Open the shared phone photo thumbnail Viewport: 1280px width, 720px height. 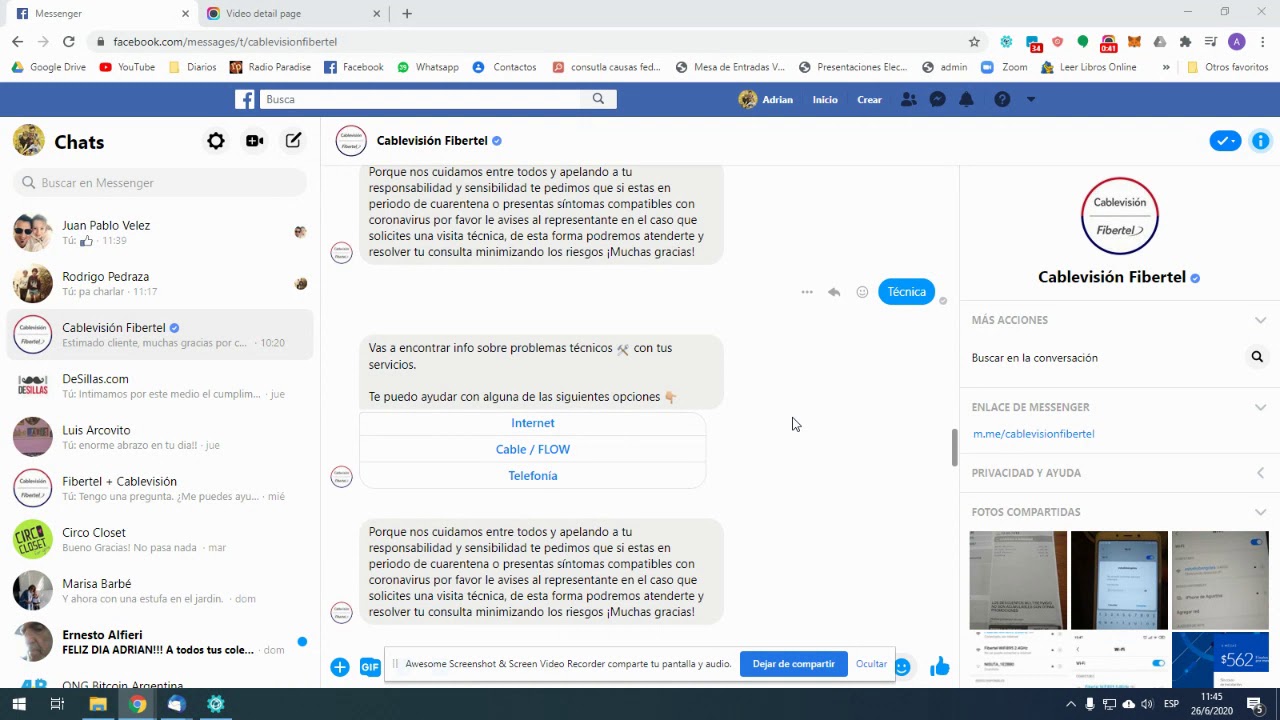(1119, 580)
